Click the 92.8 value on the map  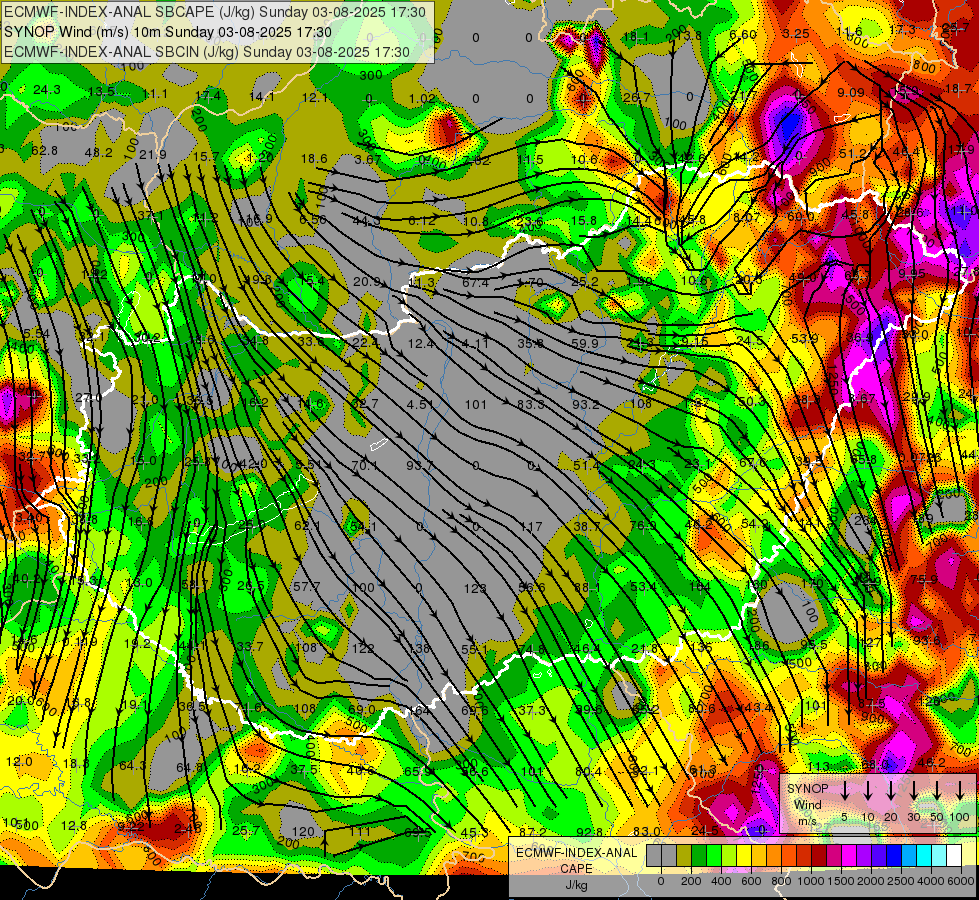(x=589, y=831)
